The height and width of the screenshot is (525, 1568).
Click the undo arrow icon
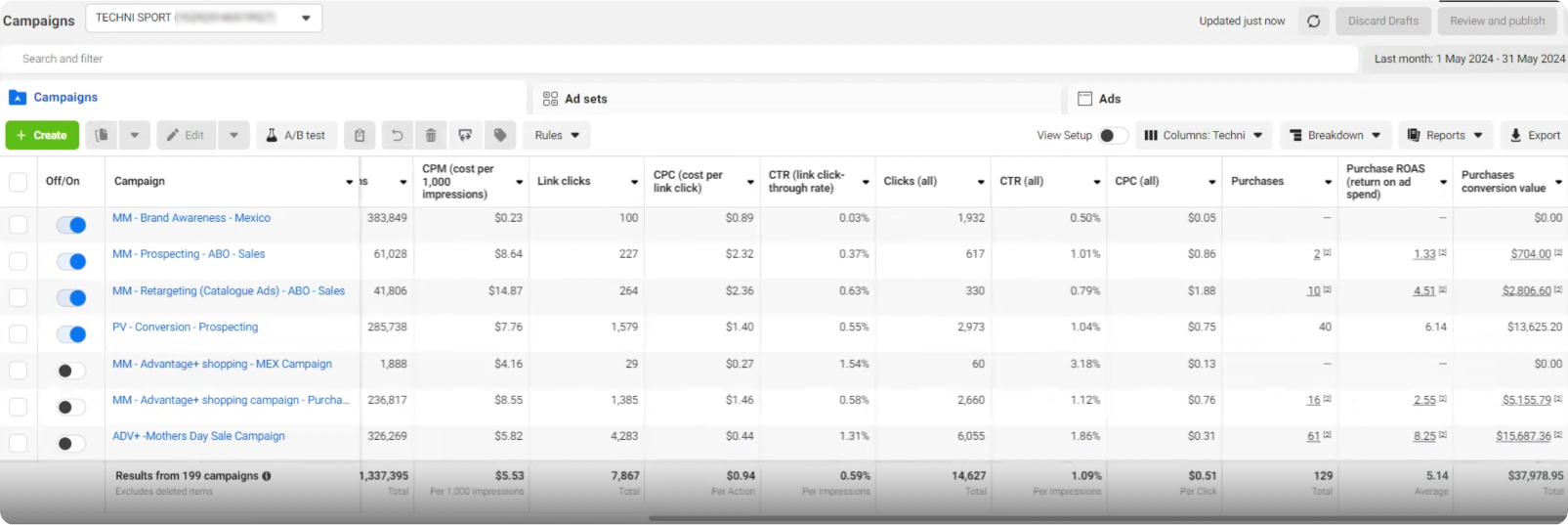397,136
